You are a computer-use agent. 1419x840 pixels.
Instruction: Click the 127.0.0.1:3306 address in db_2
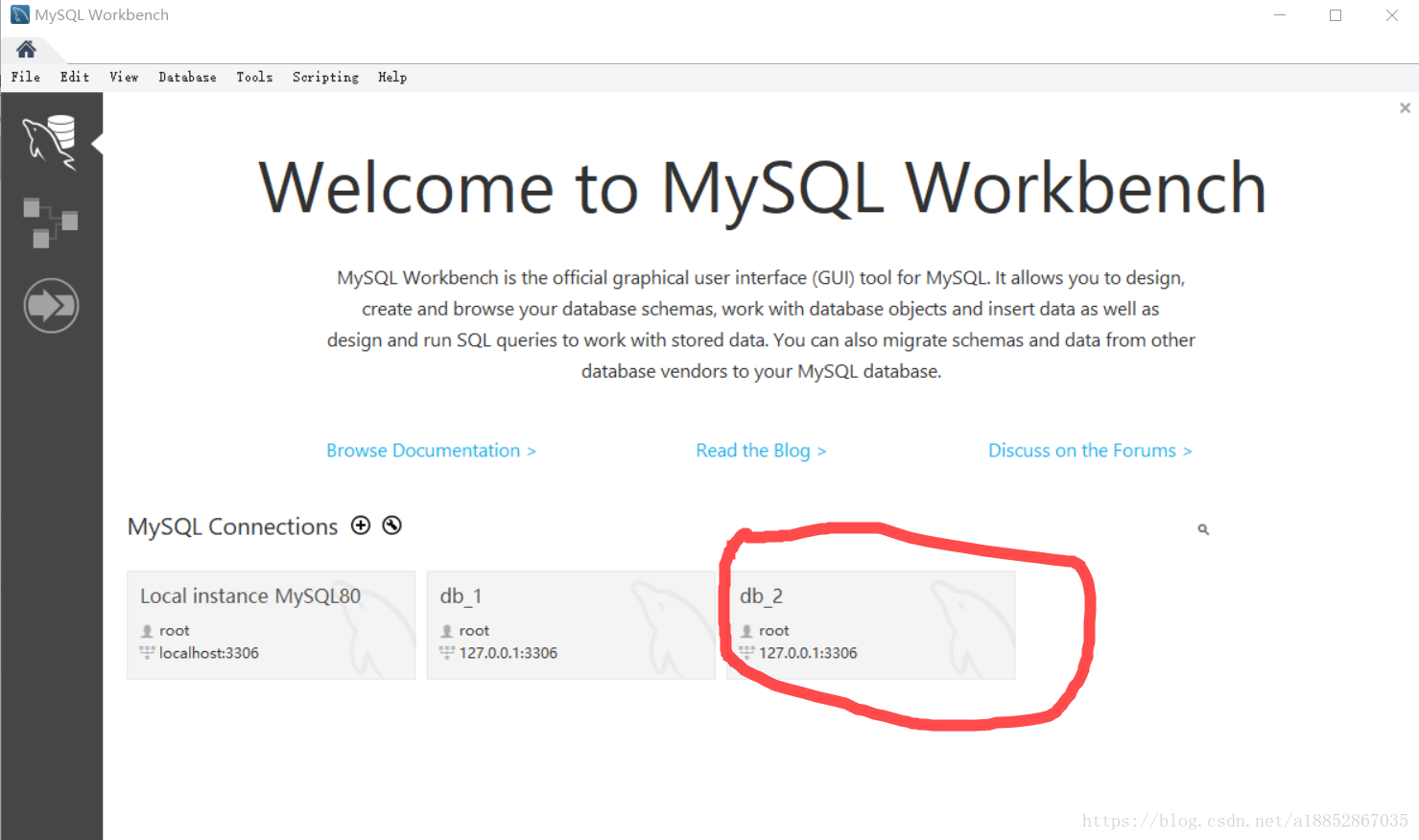click(x=808, y=653)
